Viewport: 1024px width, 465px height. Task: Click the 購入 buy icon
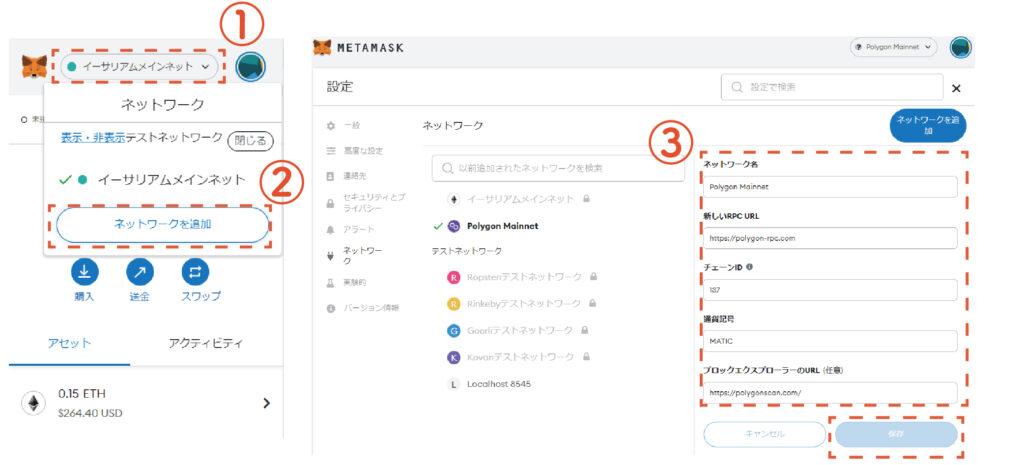(84, 272)
